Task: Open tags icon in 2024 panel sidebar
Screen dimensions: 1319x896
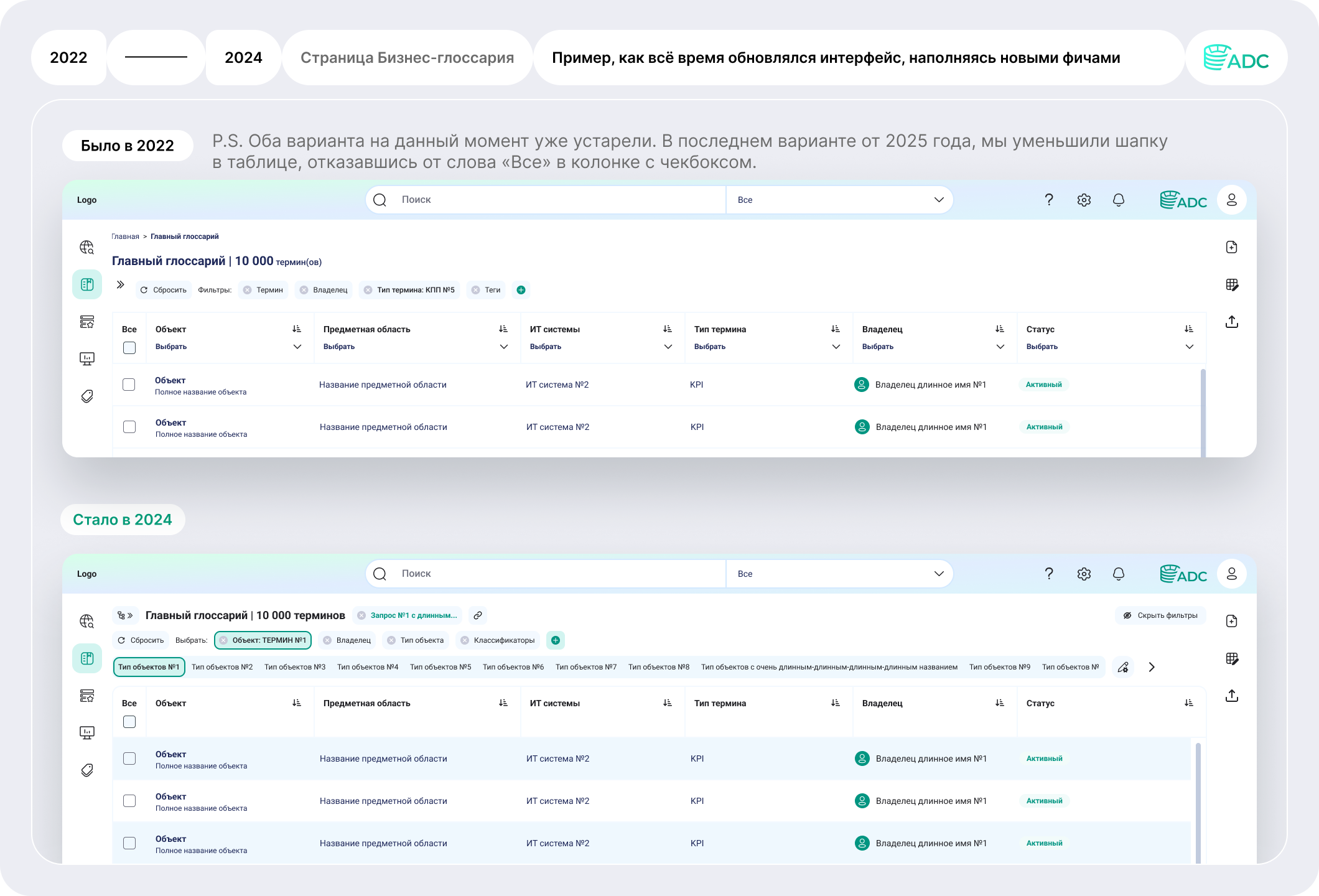Action: pyautogui.click(x=87, y=770)
